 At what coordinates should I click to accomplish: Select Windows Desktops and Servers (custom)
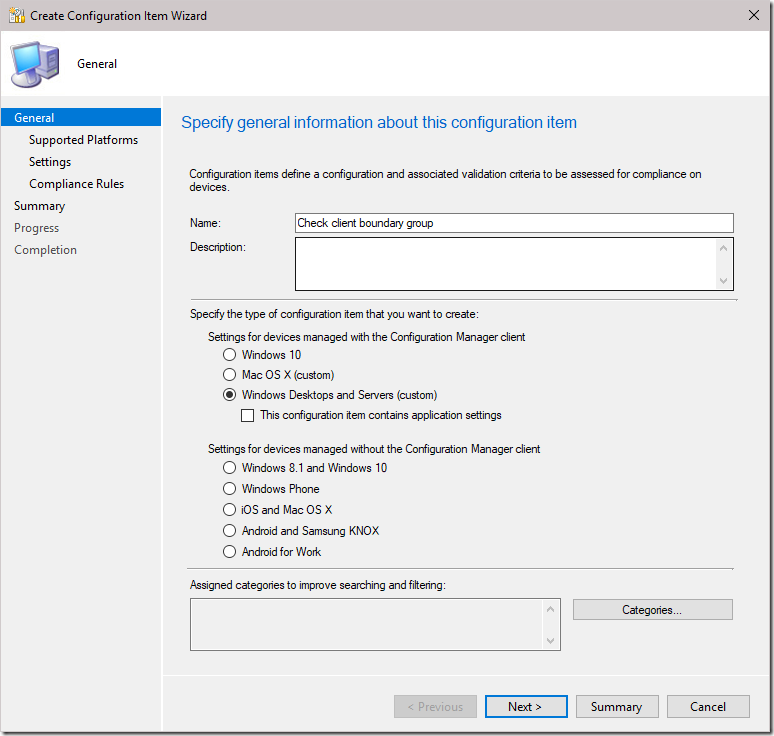[x=230, y=395]
